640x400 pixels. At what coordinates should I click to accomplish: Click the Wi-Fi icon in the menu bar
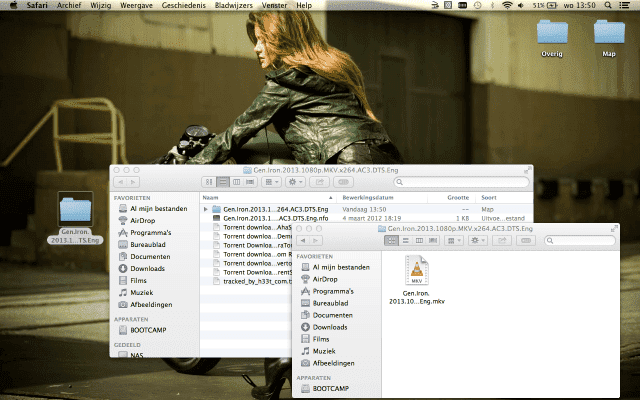[508, 6]
